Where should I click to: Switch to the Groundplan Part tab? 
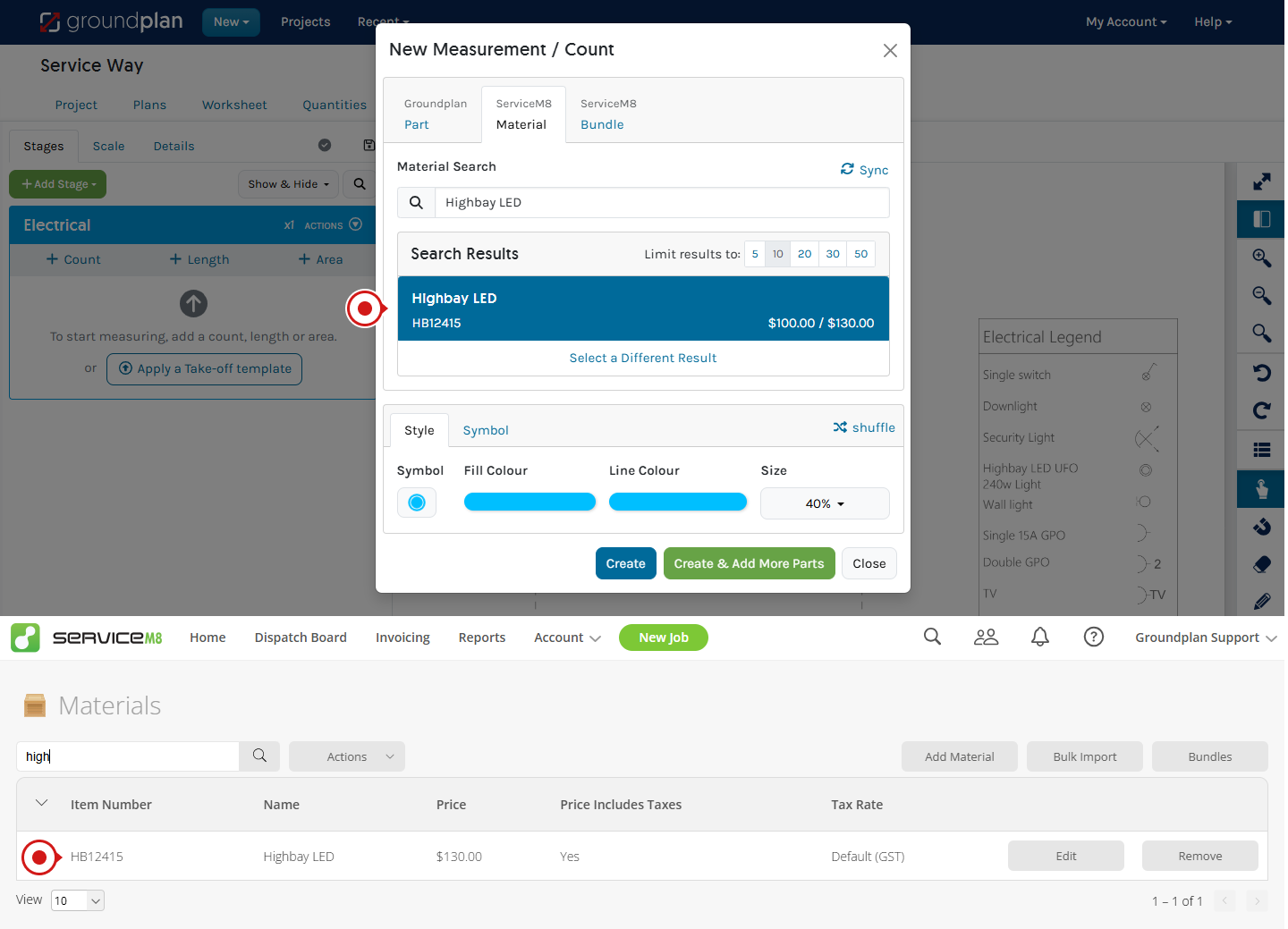tap(435, 114)
